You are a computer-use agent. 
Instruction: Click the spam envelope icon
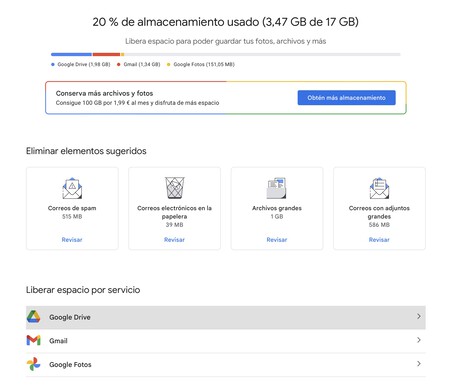tap(72, 188)
